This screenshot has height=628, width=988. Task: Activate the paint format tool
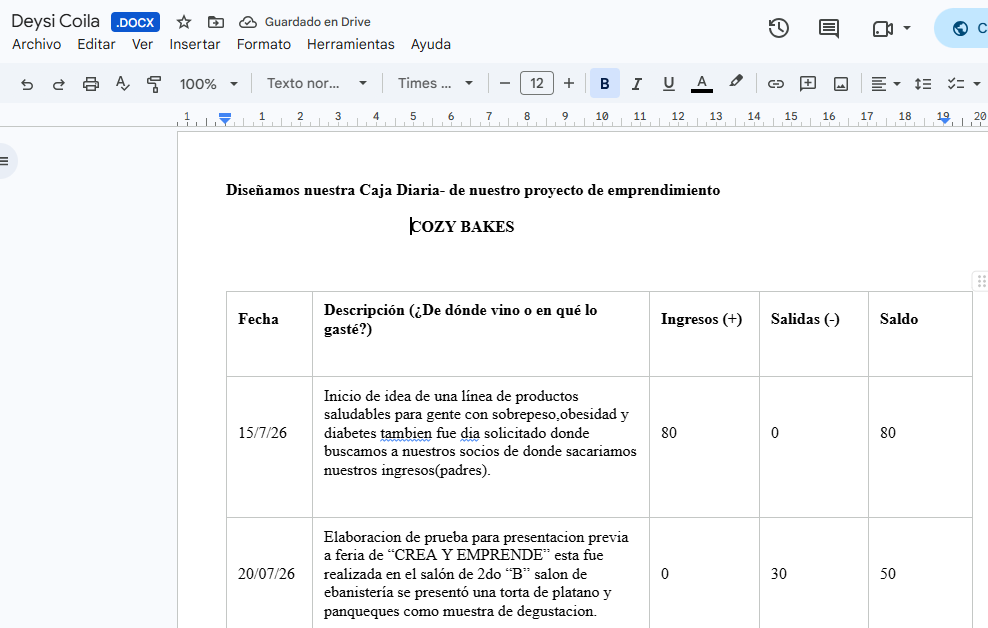[154, 84]
